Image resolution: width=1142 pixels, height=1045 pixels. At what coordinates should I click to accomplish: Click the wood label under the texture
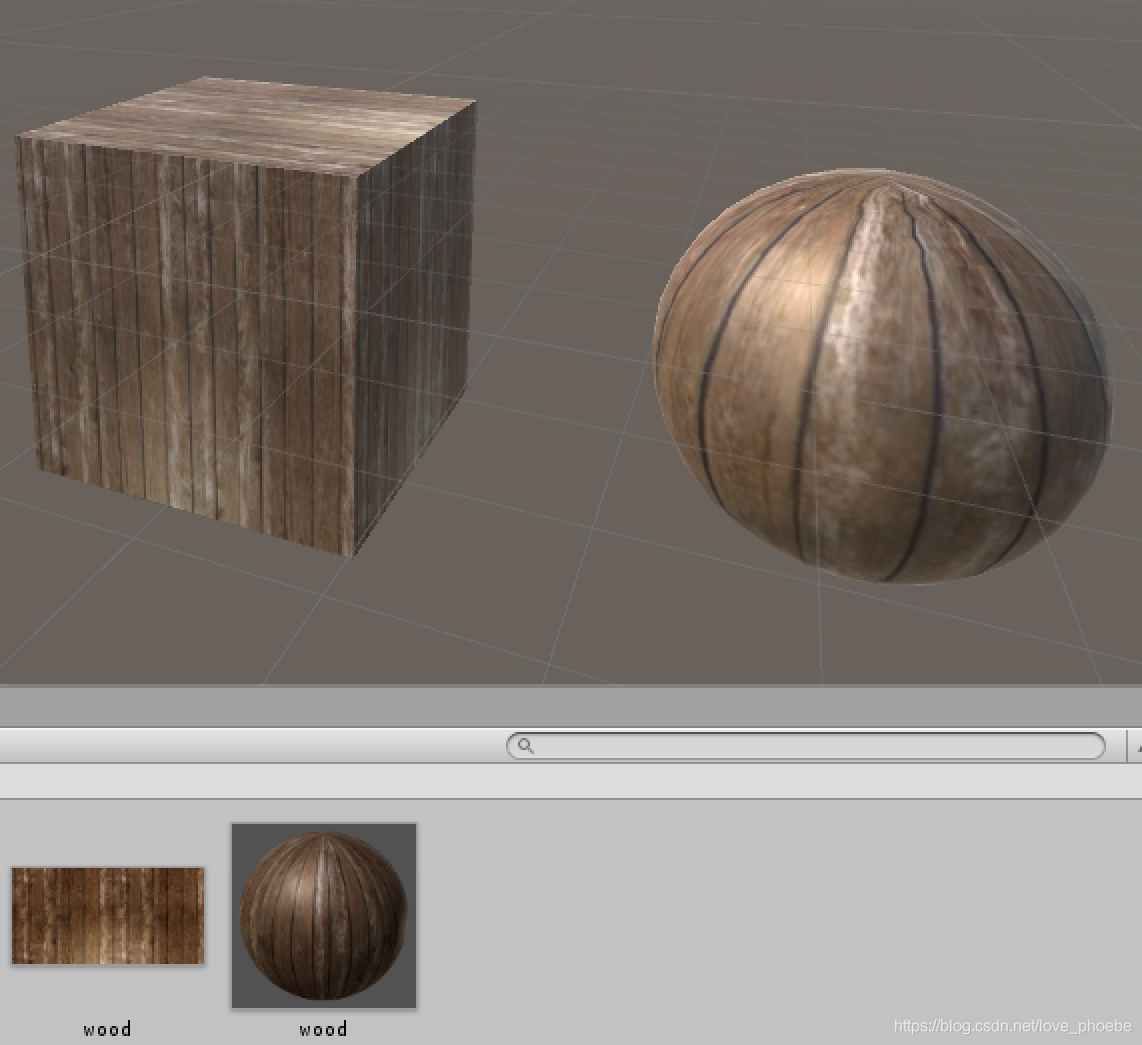[107, 1029]
